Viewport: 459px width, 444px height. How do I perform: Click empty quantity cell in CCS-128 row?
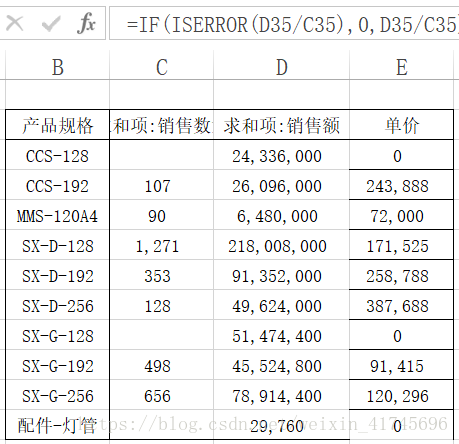pos(162,155)
